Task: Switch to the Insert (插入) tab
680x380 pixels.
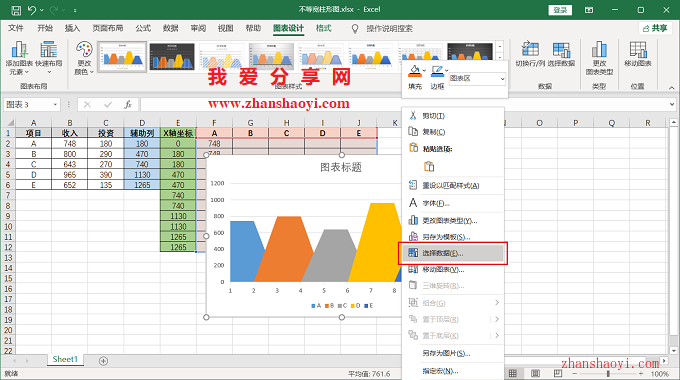Action: point(72,28)
